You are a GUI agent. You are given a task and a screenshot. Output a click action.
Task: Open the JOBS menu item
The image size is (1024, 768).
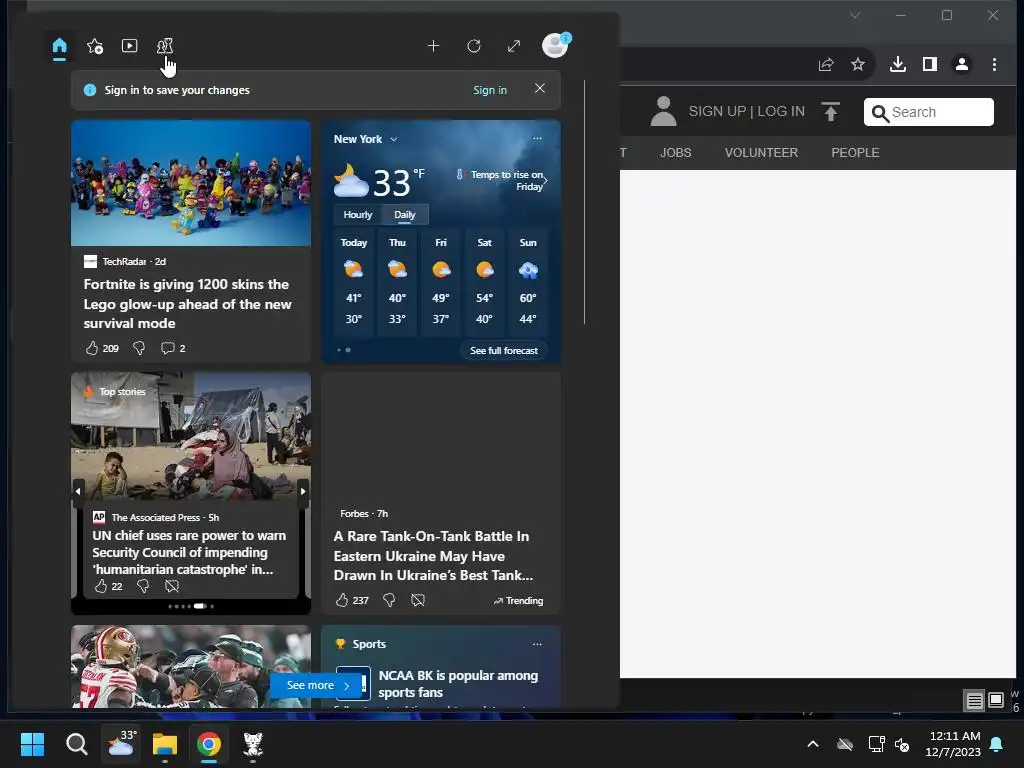click(x=675, y=153)
